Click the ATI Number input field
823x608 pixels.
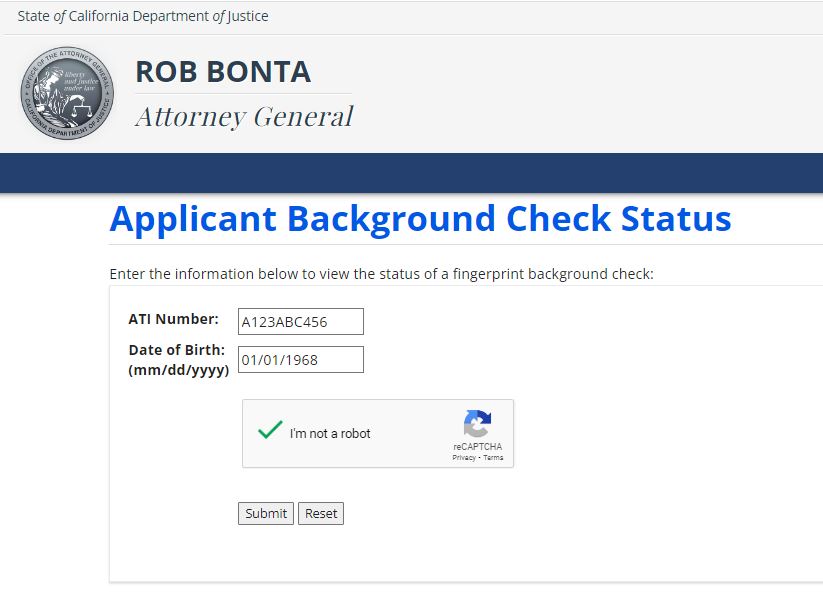click(x=300, y=322)
